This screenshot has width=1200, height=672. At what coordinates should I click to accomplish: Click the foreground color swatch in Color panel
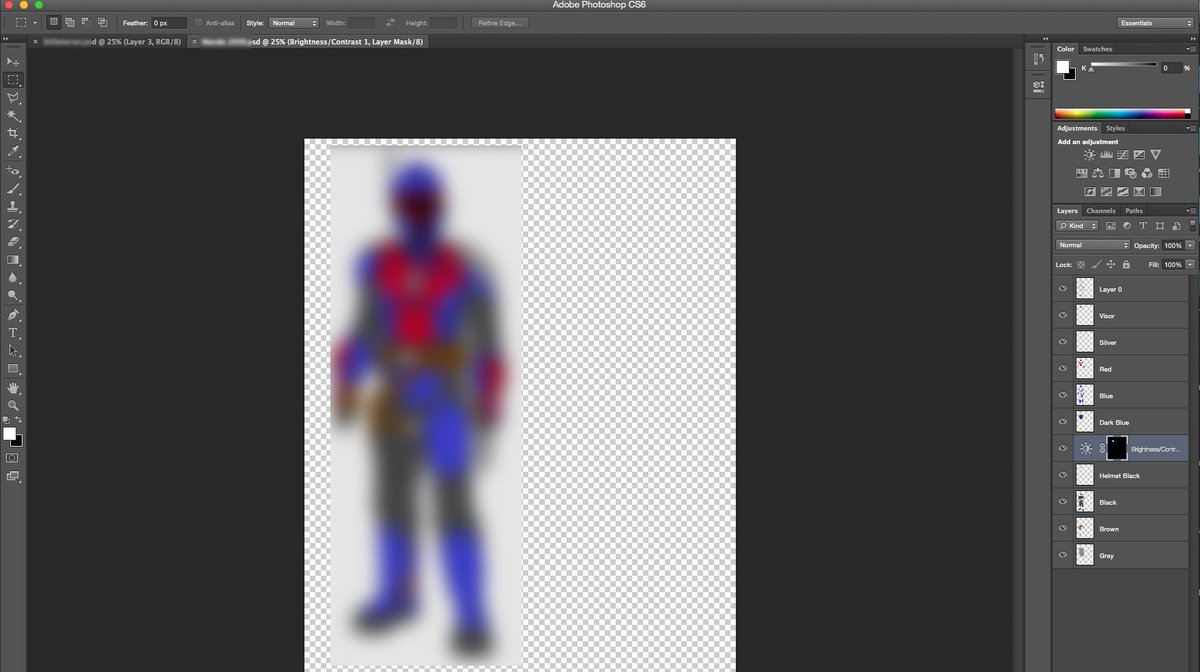1064,67
